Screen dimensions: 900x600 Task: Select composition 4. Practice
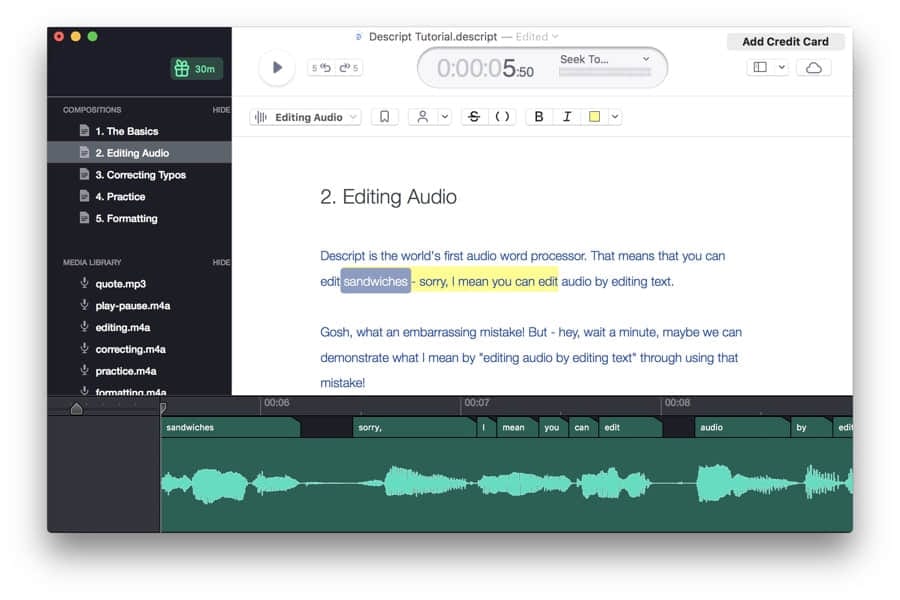(139, 196)
